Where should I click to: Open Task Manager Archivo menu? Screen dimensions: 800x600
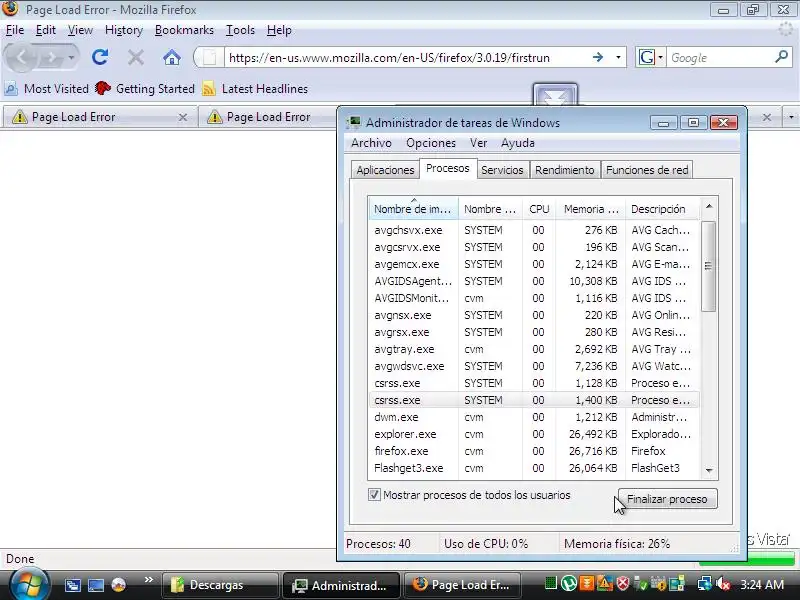371,143
